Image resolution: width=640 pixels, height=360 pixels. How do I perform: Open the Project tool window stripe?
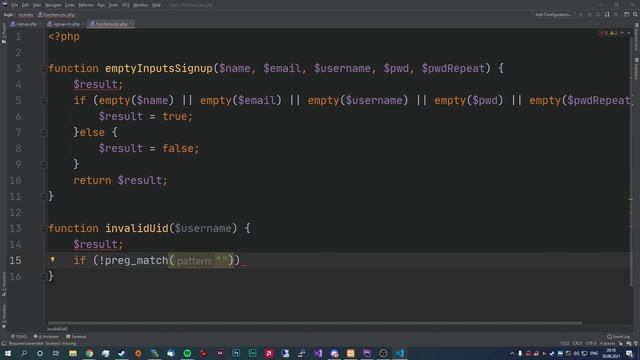pos(4,33)
